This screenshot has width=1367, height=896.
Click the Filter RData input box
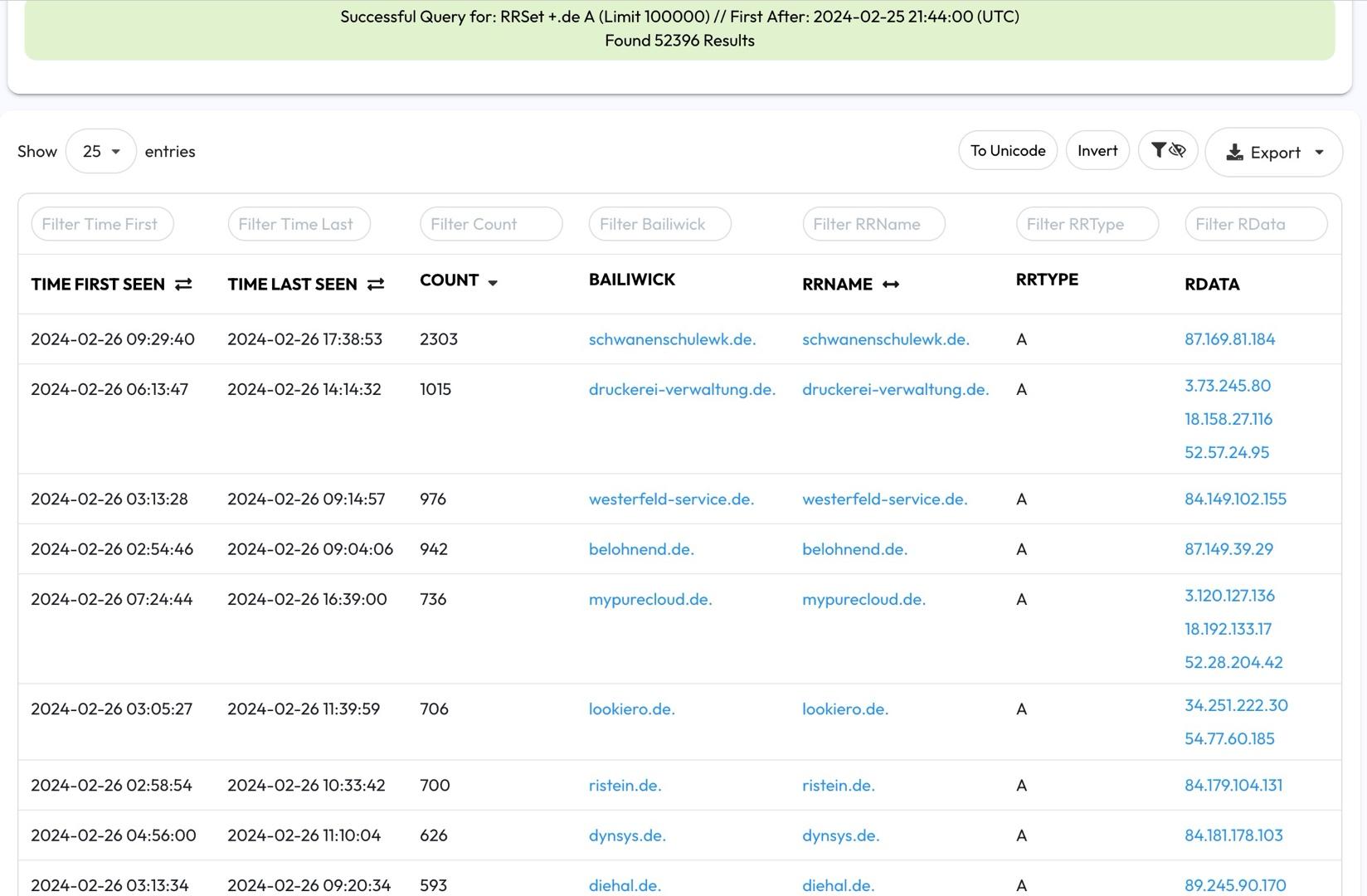1255,224
